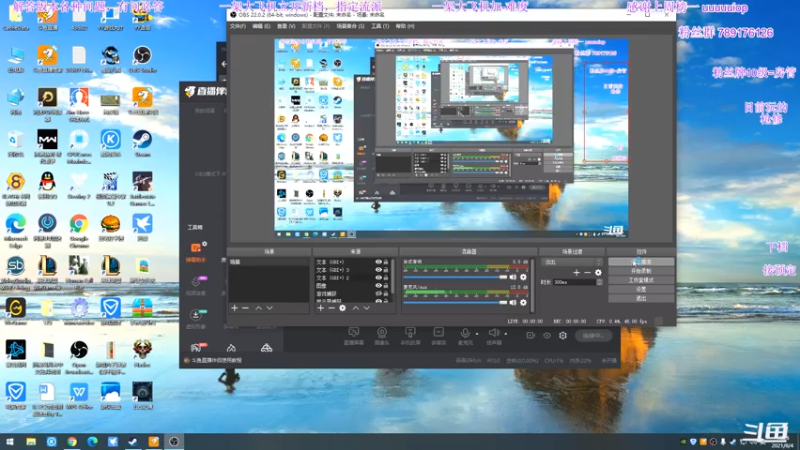Click the 设置 (settings) button in OBS controls

(641, 289)
